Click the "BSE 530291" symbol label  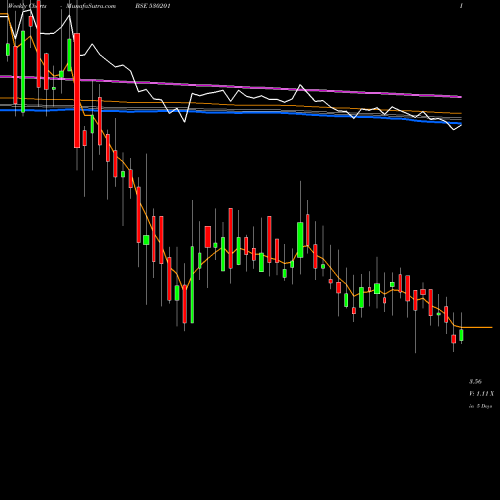click(x=152, y=6)
